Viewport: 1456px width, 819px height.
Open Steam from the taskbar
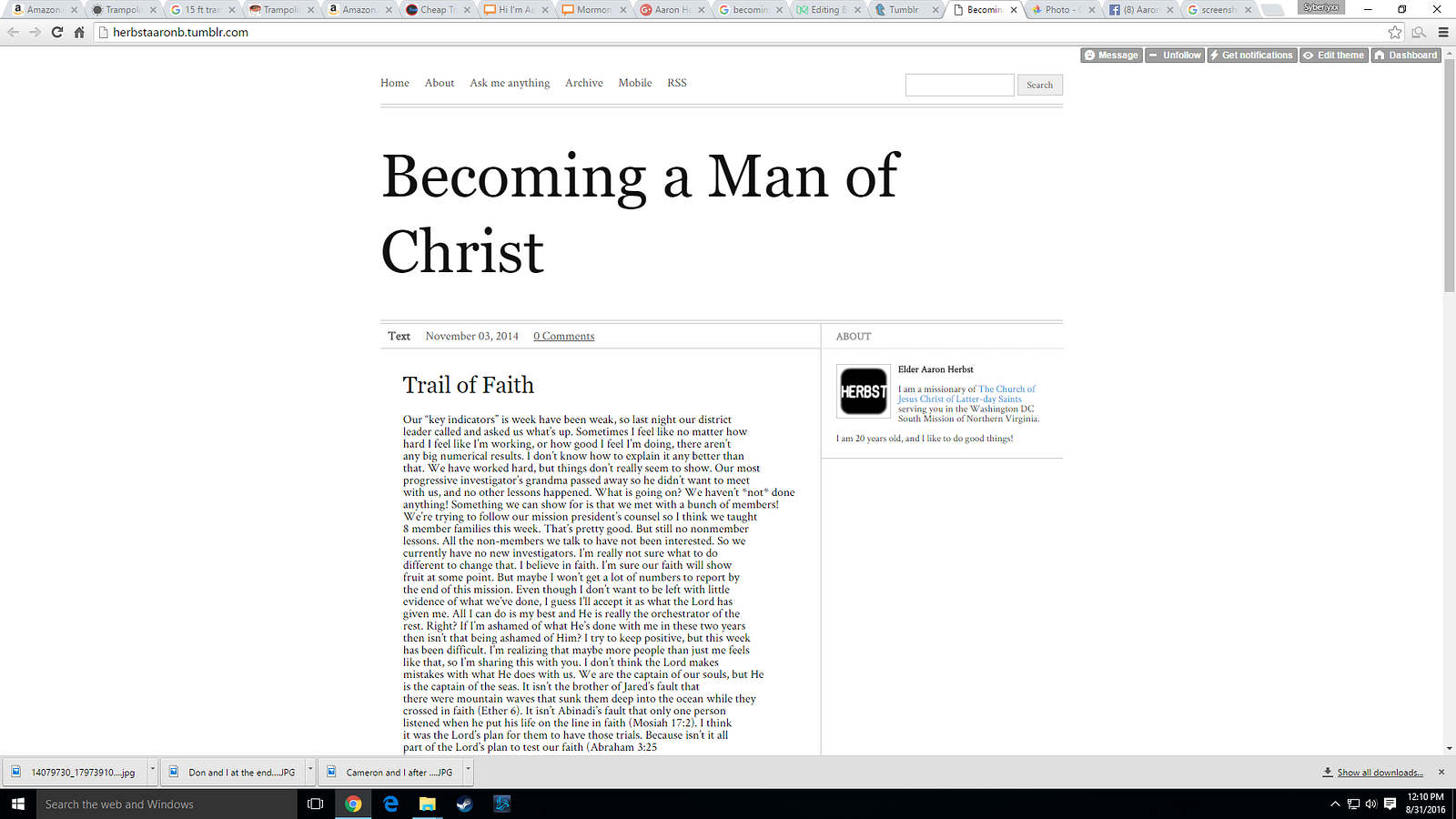[x=464, y=804]
